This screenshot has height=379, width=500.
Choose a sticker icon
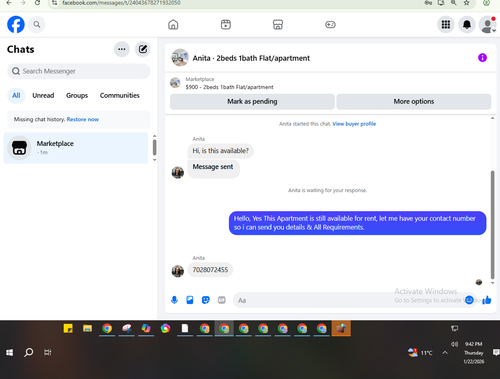tap(206, 300)
